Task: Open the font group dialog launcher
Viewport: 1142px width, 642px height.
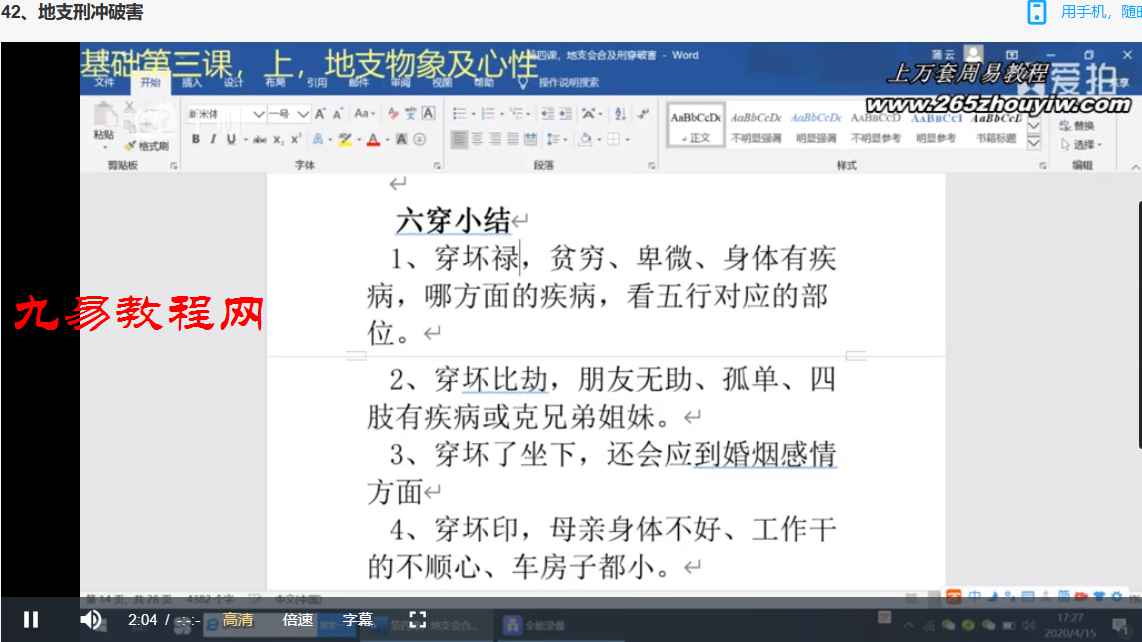Action: click(x=437, y=166)
